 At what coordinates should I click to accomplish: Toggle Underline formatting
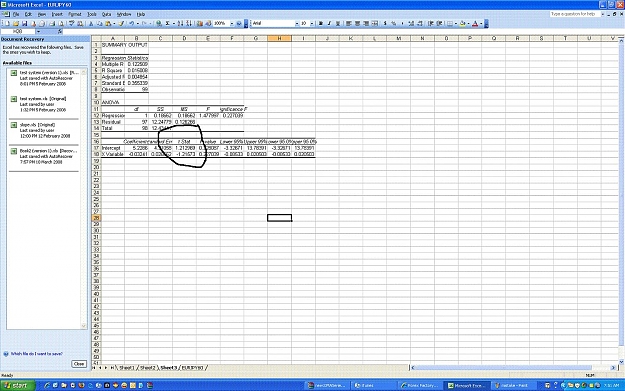click(338, 24)
